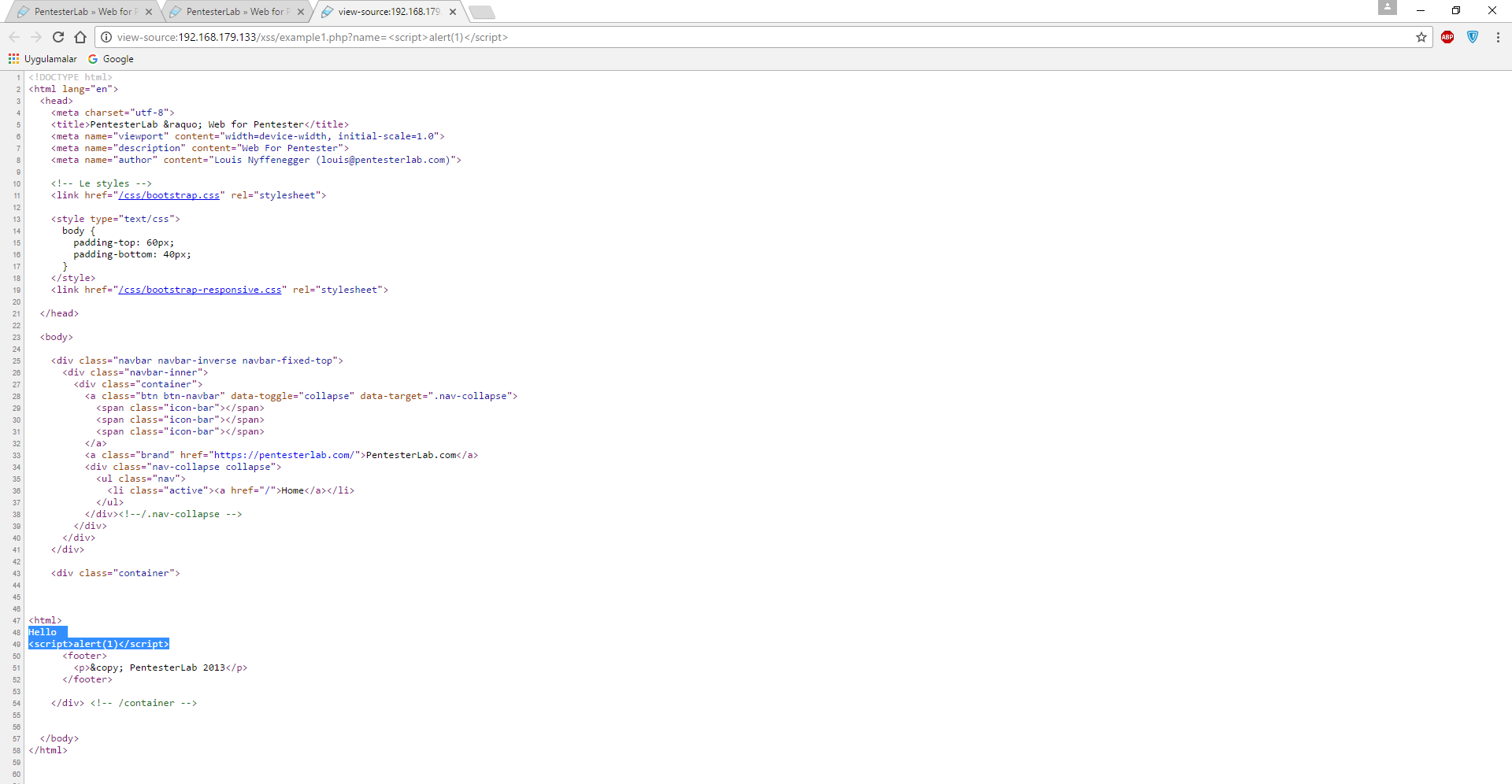Open the Adblock Plus extension
Viewport: 1512px width, 784px height.
(x=1447, y=37)
